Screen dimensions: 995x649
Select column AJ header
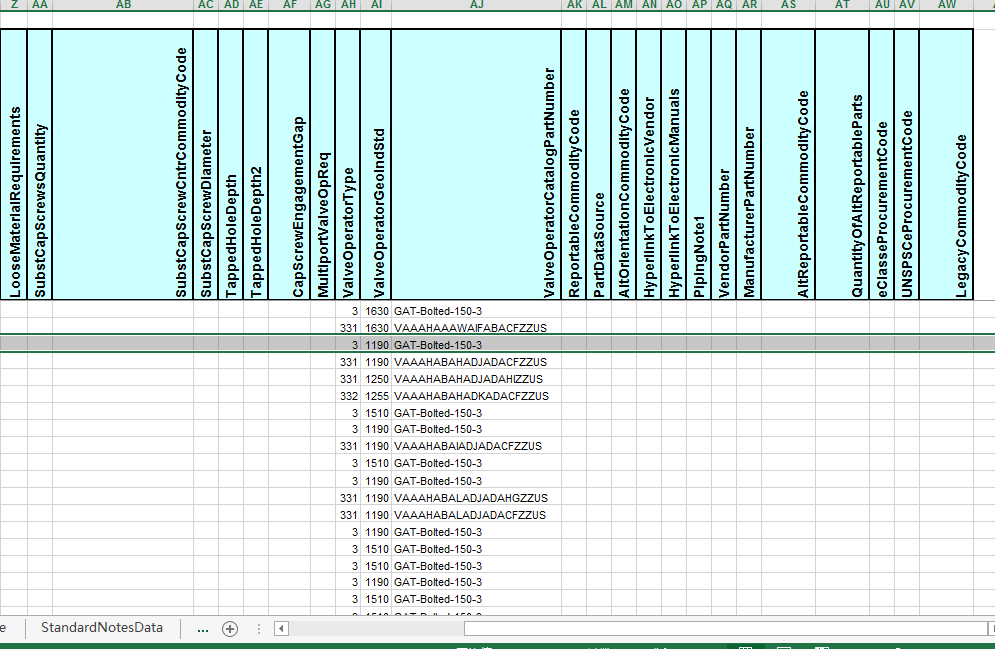coord(477,4)
